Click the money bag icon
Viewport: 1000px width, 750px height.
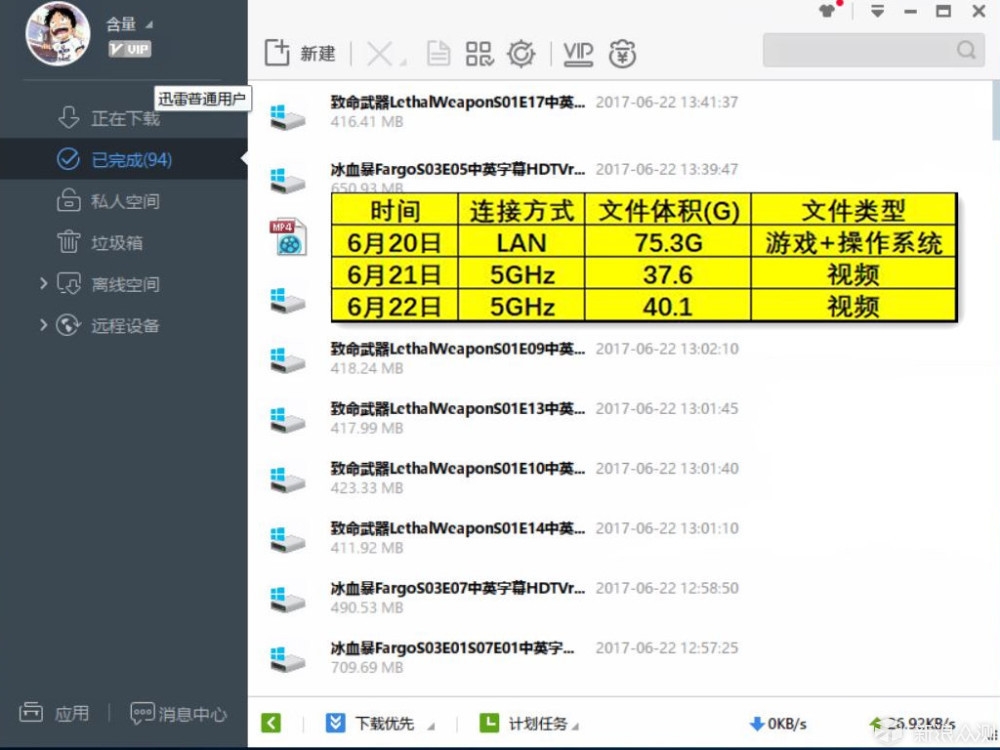(x=622, y=54)
